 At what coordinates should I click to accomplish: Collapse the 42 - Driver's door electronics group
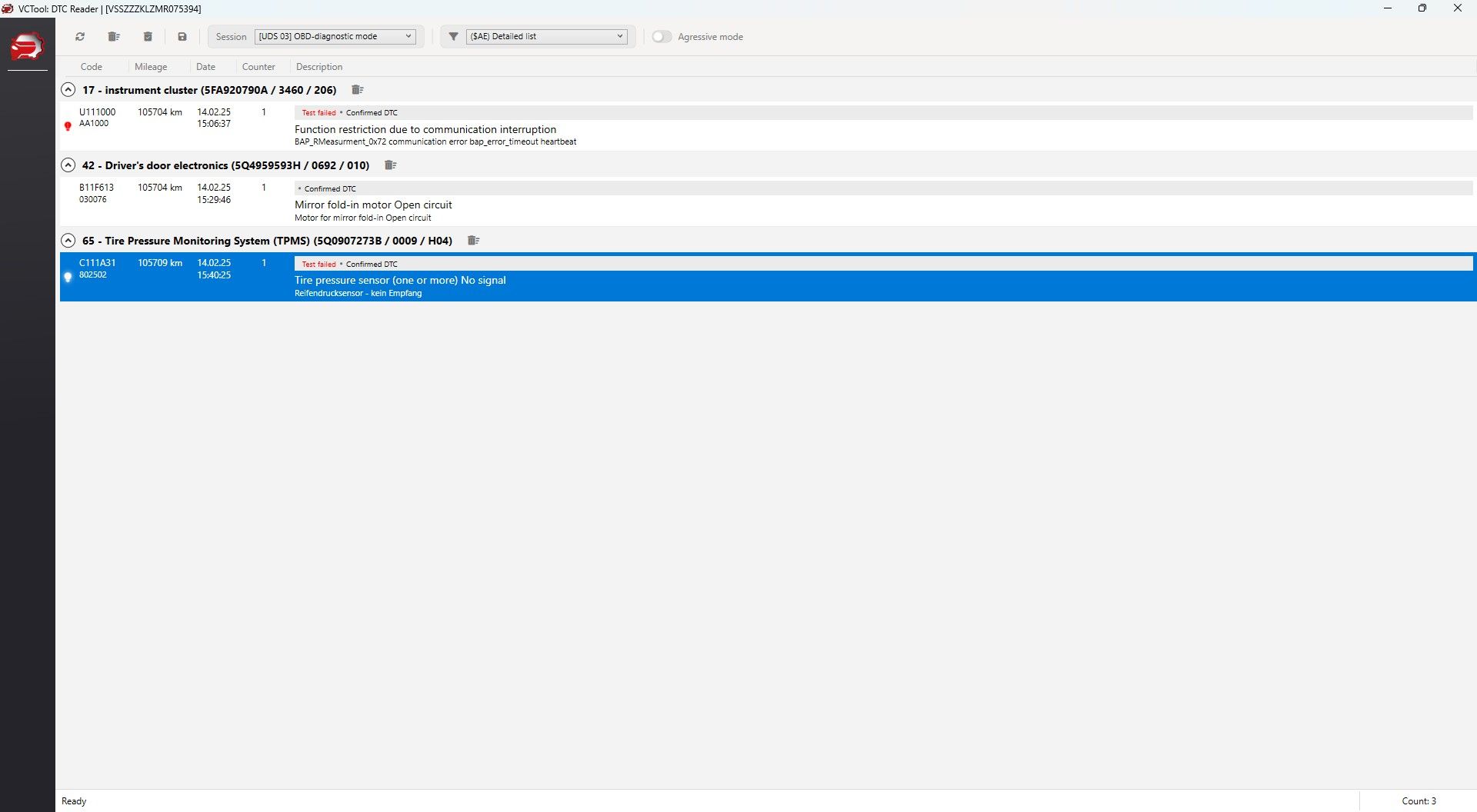click(x=68, y=165)
